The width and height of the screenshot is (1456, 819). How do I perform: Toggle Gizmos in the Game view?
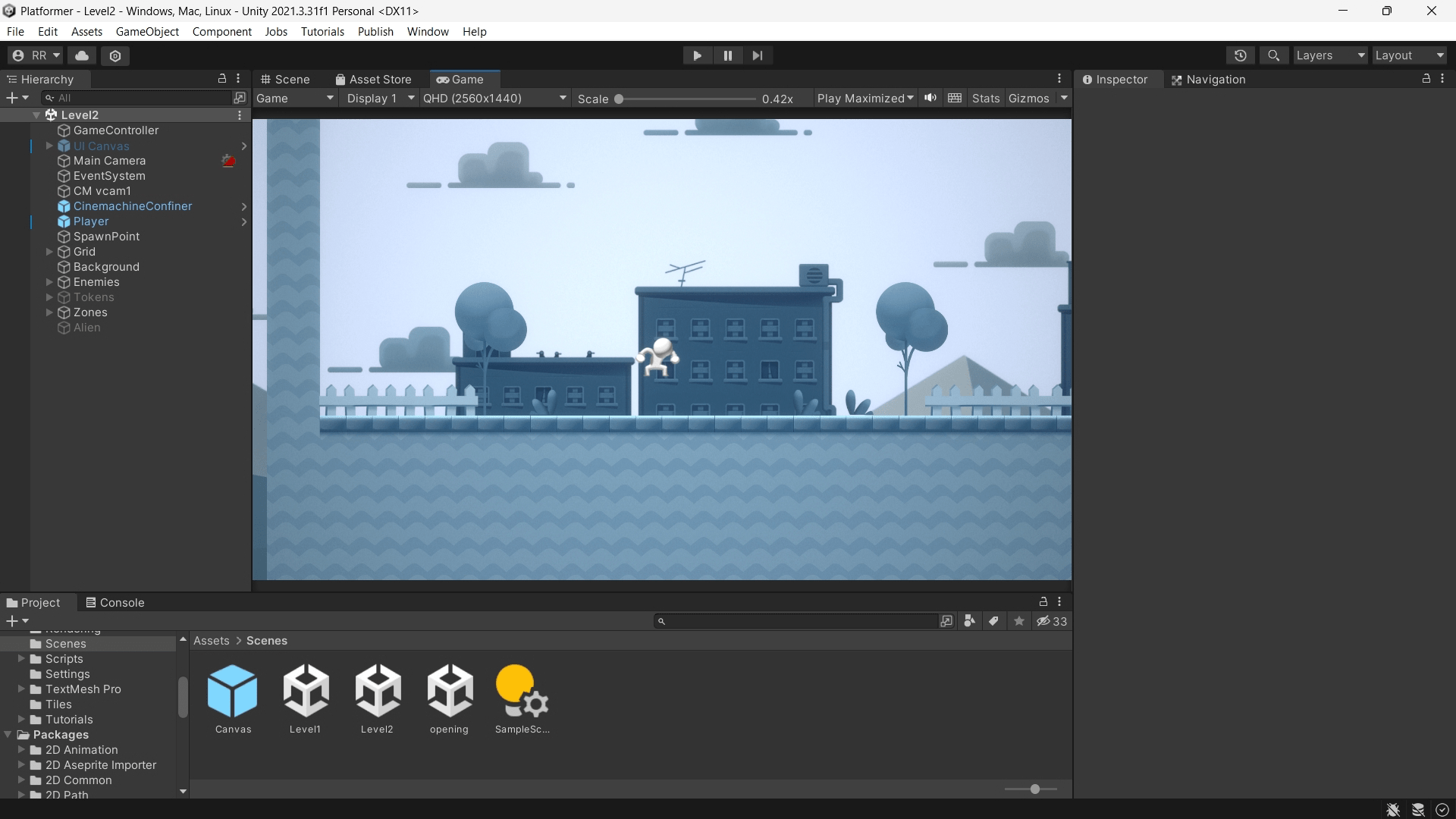1029,99
